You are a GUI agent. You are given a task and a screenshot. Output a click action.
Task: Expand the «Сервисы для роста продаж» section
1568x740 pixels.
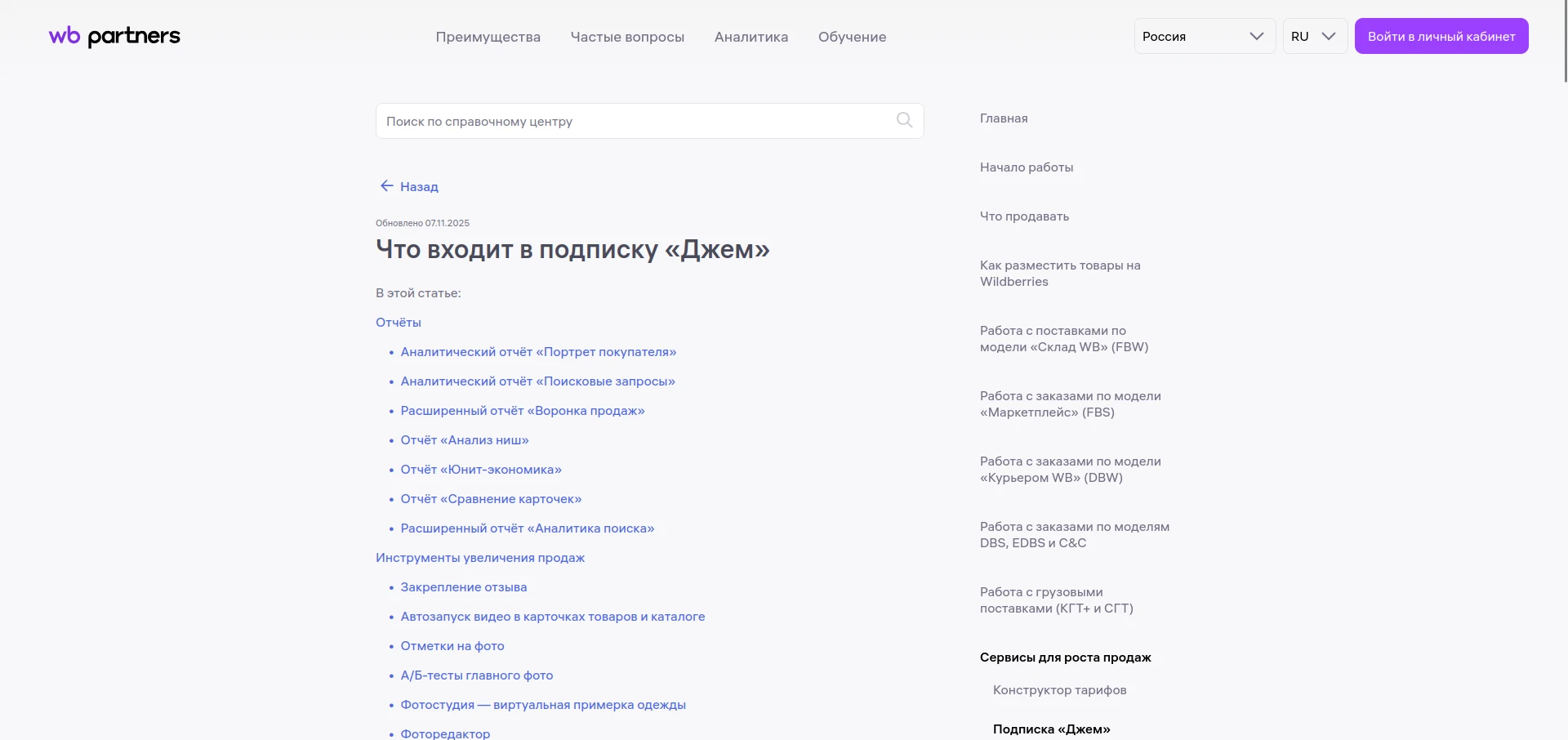pos(1064,658)
